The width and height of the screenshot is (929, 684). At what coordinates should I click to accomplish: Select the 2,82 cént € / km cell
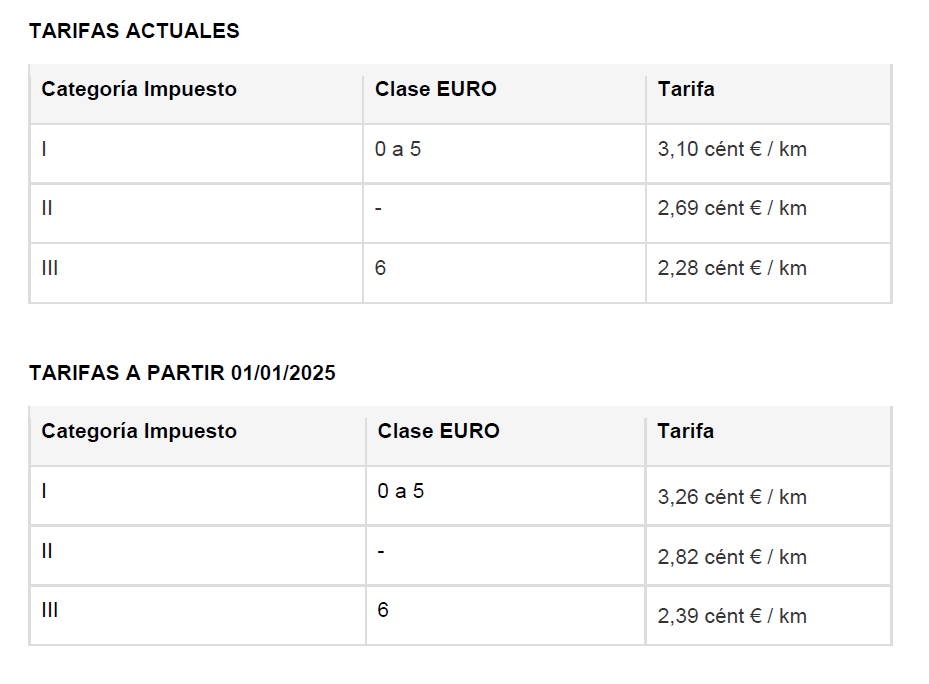(732, 557)
